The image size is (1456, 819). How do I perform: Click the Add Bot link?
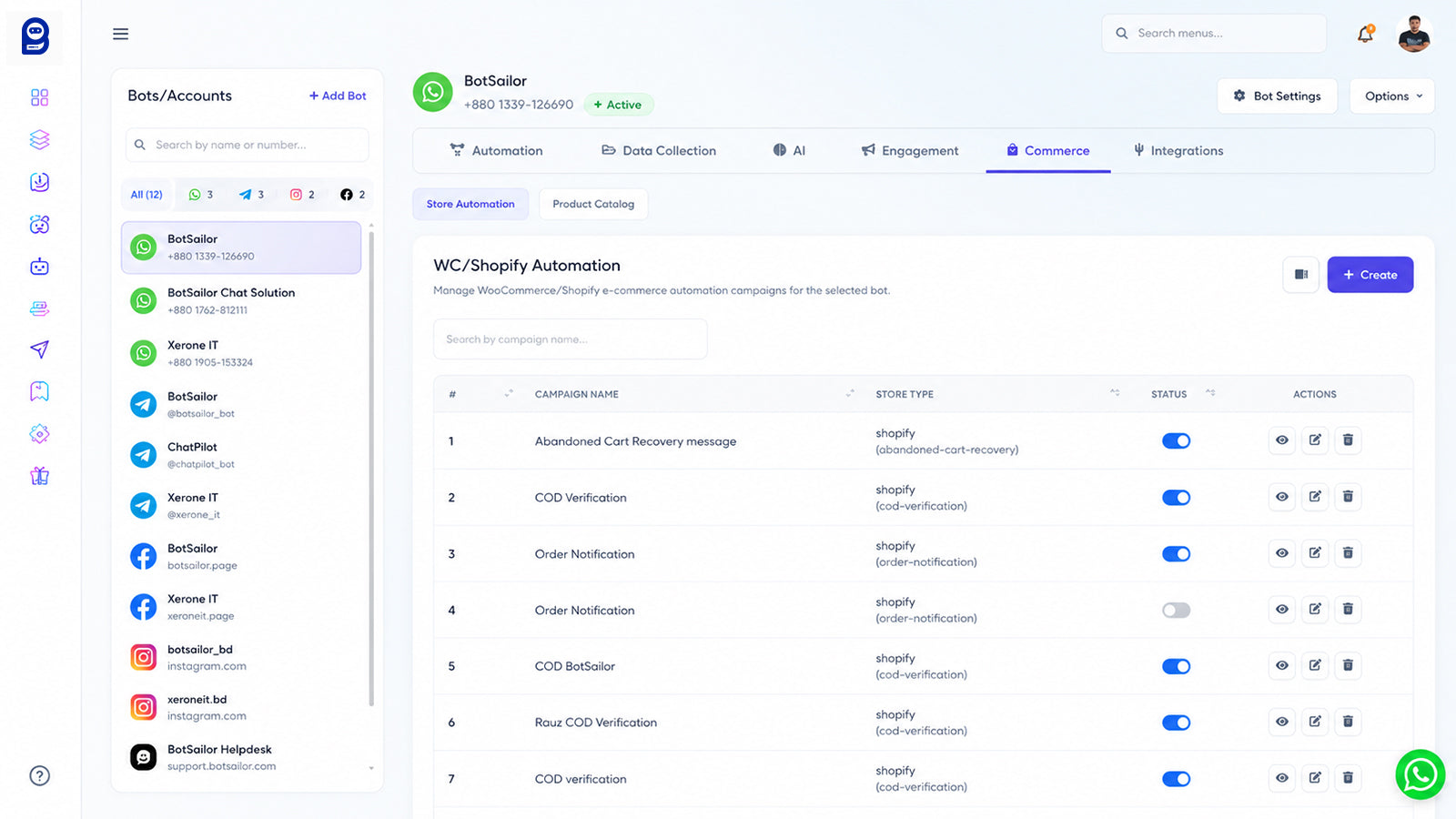coord(338,96)
